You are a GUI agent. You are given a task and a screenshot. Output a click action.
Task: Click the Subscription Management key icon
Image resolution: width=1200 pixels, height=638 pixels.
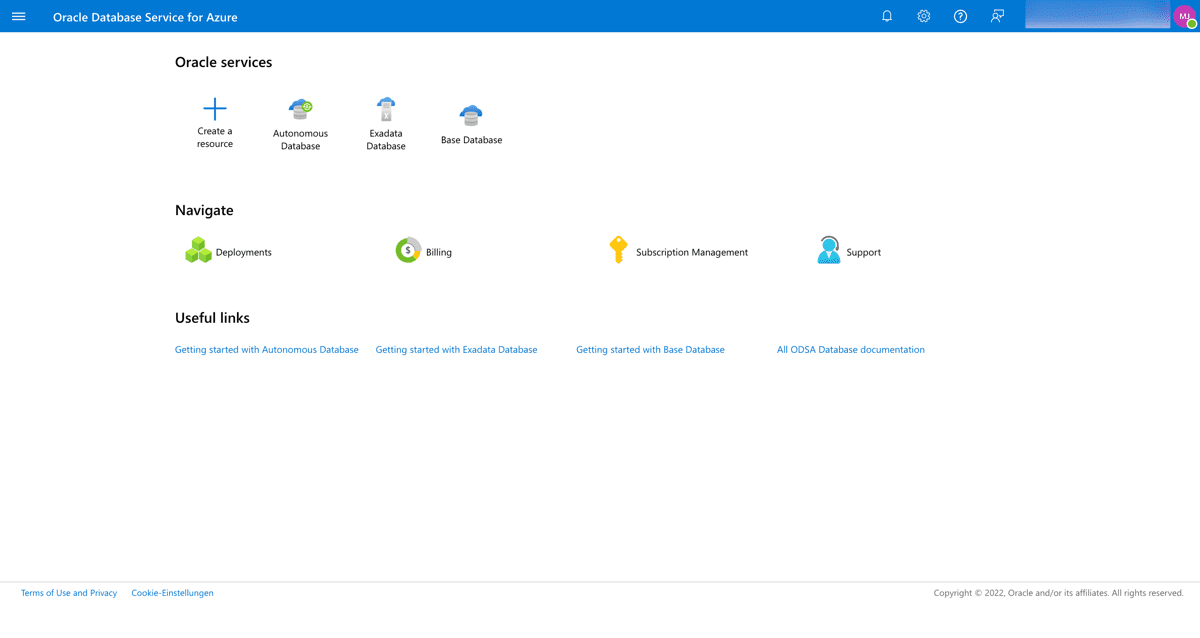coord(618,250)
